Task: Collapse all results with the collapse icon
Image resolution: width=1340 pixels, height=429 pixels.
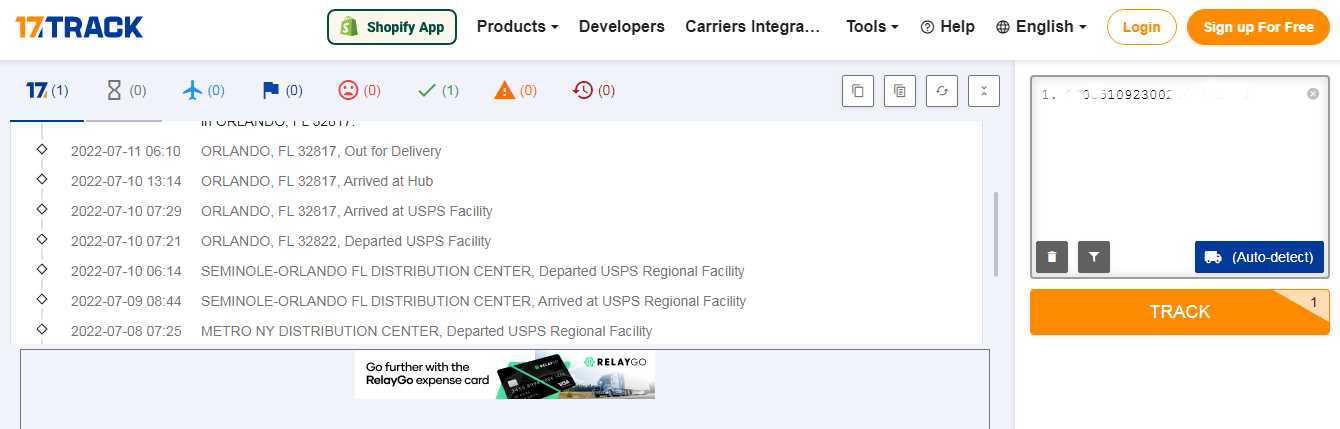Action: coord(984,91)
